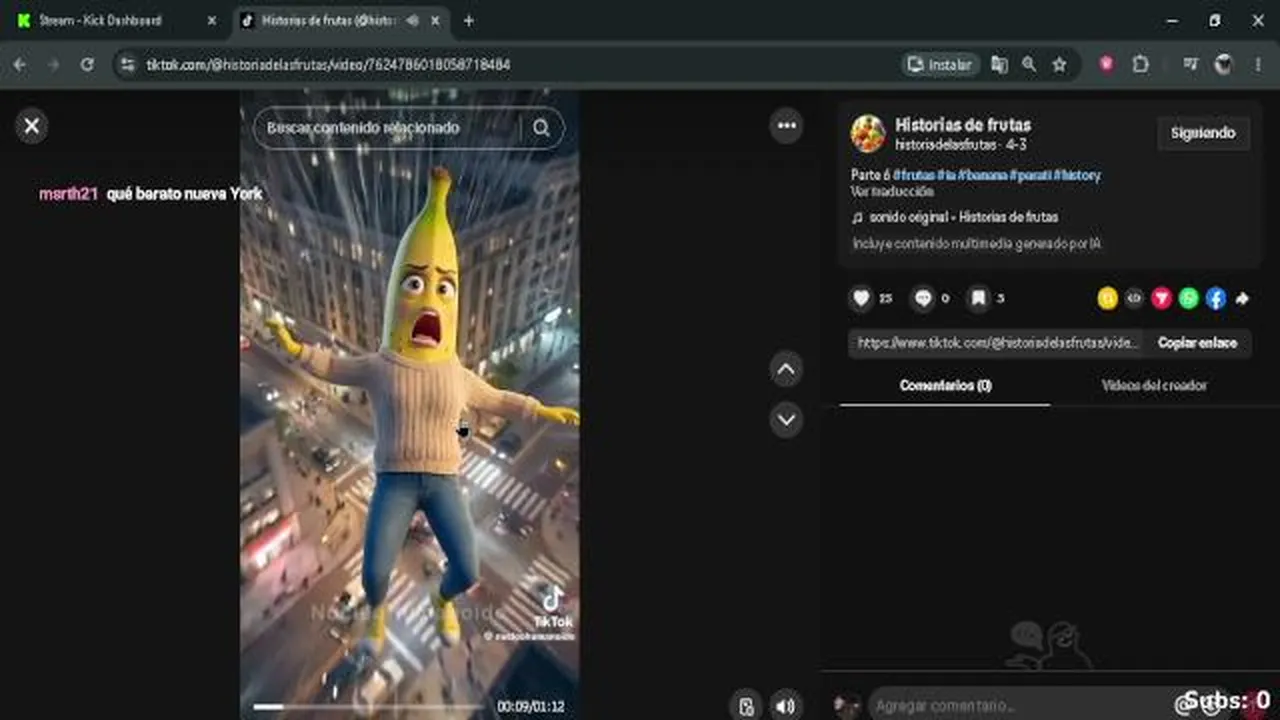Go to the previous video with up arrow
This screenshot has height=720, width=1280.
786,370
